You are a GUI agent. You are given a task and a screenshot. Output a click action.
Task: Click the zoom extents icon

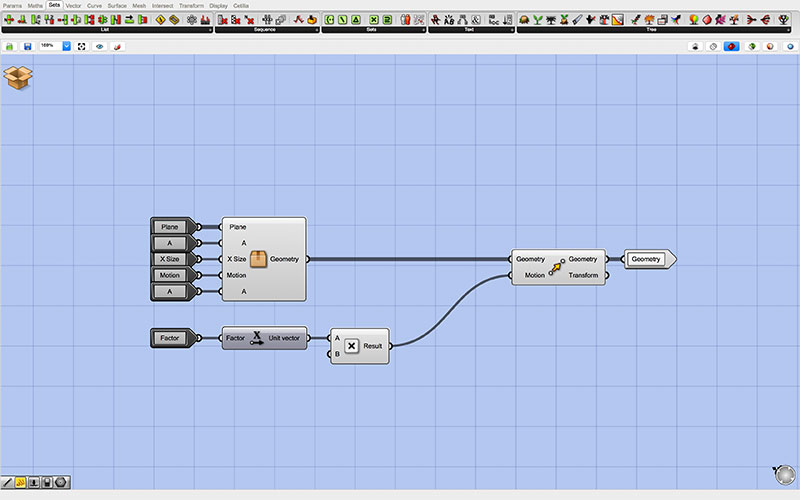(x=82, y=46)
